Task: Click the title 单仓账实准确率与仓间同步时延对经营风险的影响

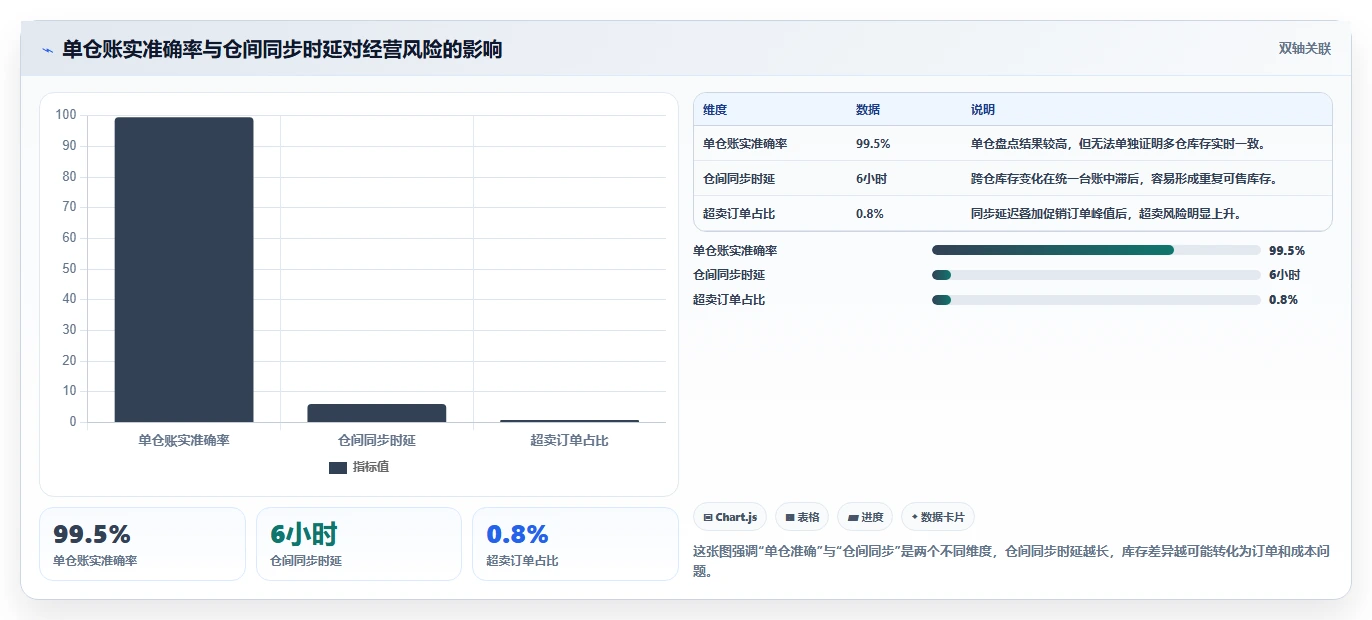Action: pos(282,49)
